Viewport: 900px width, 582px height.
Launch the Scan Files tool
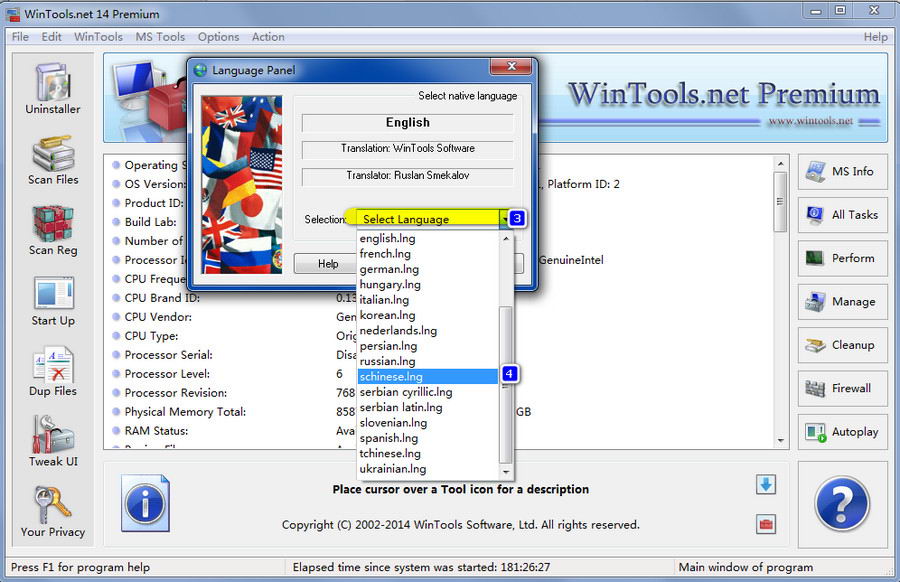coord(53,160)
